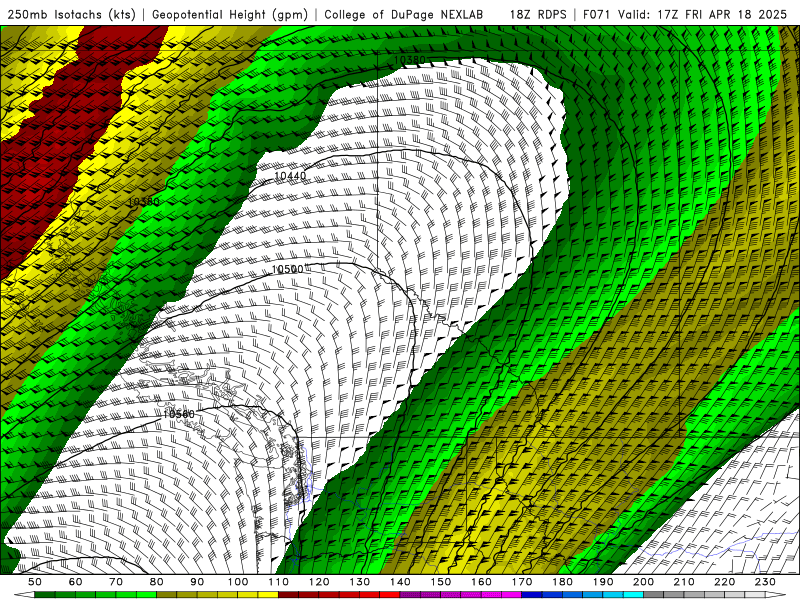Screen dimensions: 800x600
Task: Click the 180 value on the color scale
Action: (562, 582)
